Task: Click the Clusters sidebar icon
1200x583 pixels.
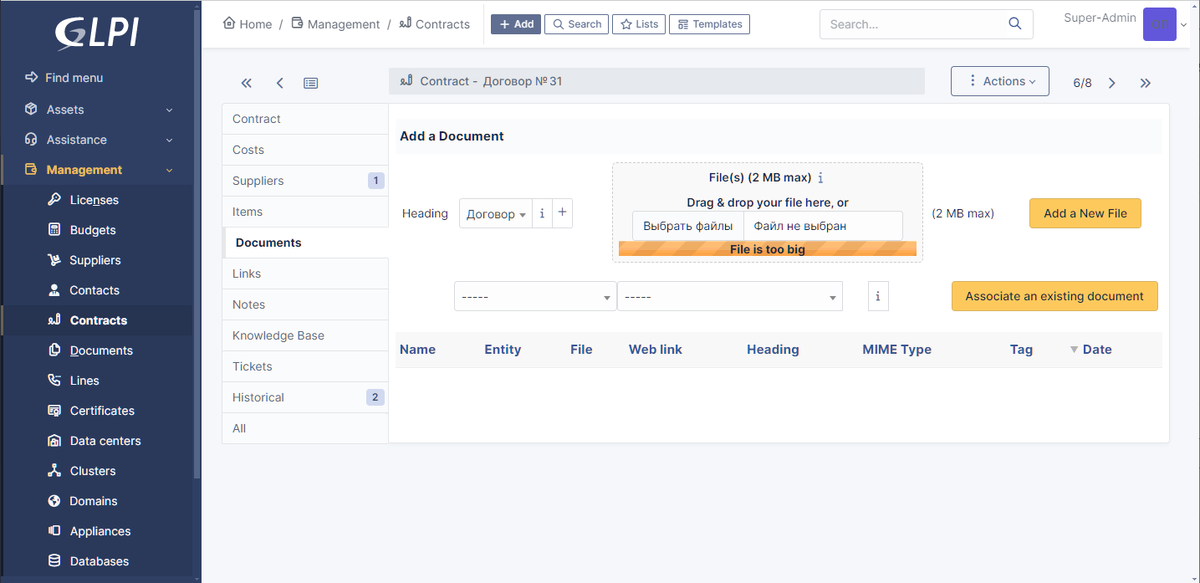Action: click(x=54, y=470)
